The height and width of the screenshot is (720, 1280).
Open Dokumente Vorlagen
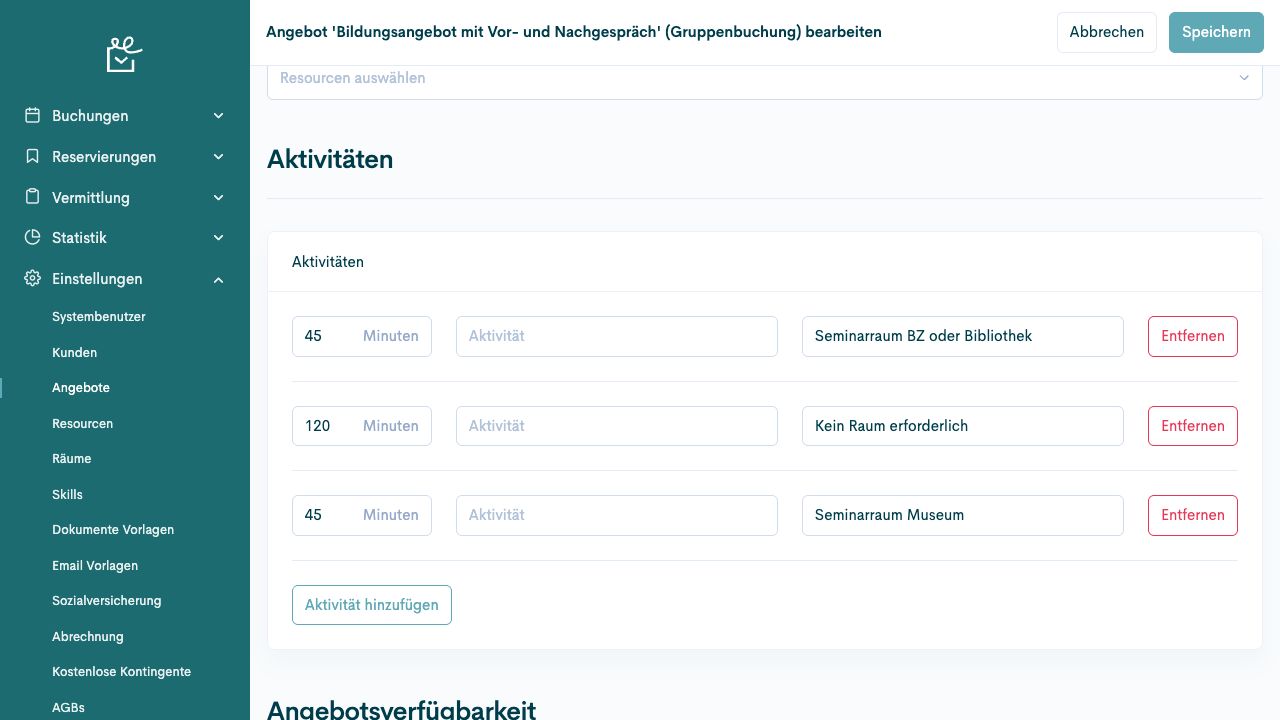click(113, 530)
